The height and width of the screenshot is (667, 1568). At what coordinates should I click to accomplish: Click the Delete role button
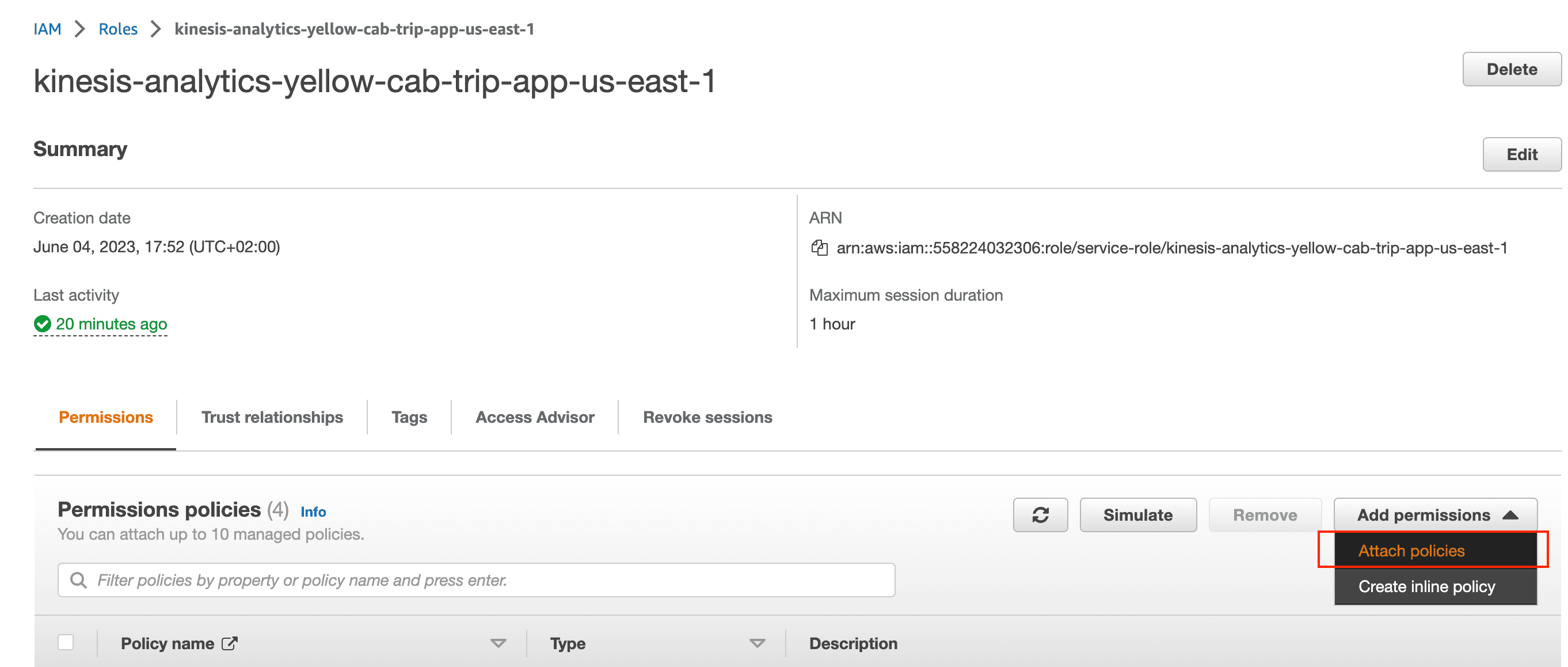1512,70
